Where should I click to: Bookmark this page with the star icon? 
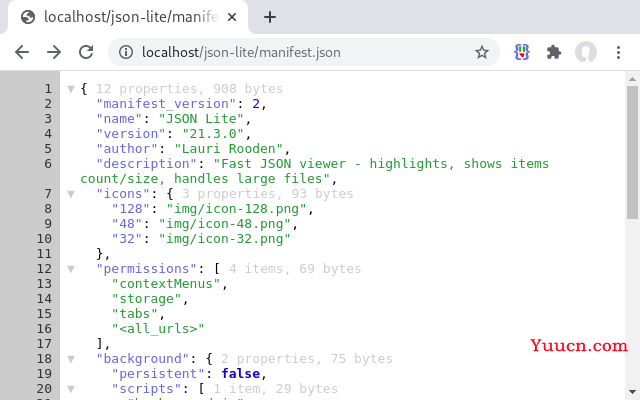(482, 52)
